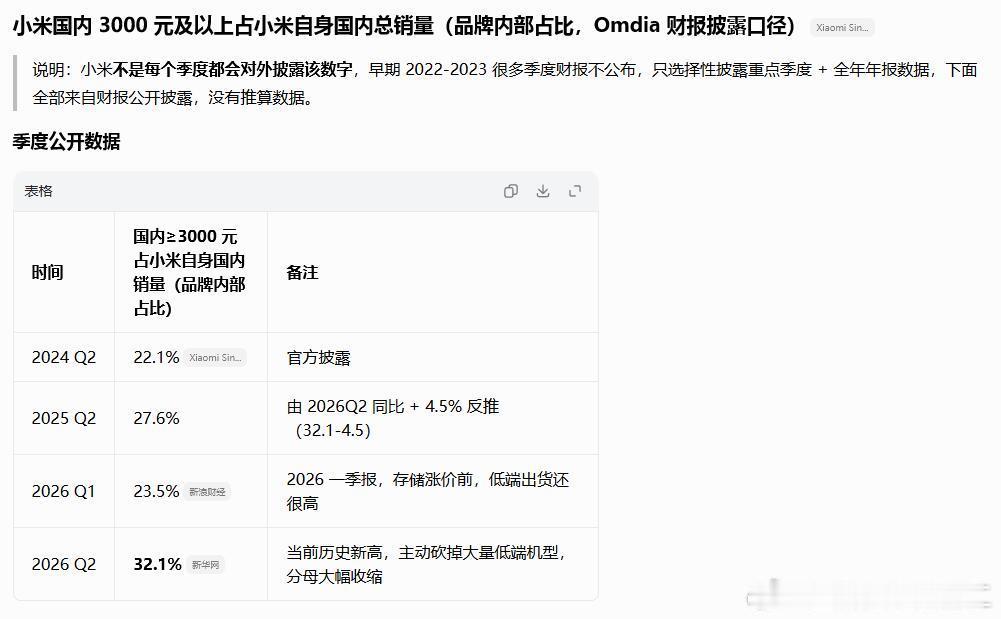1001x619 pixels.
Task: Click the 国内≥3000元 column header
Action: [189, 272]
